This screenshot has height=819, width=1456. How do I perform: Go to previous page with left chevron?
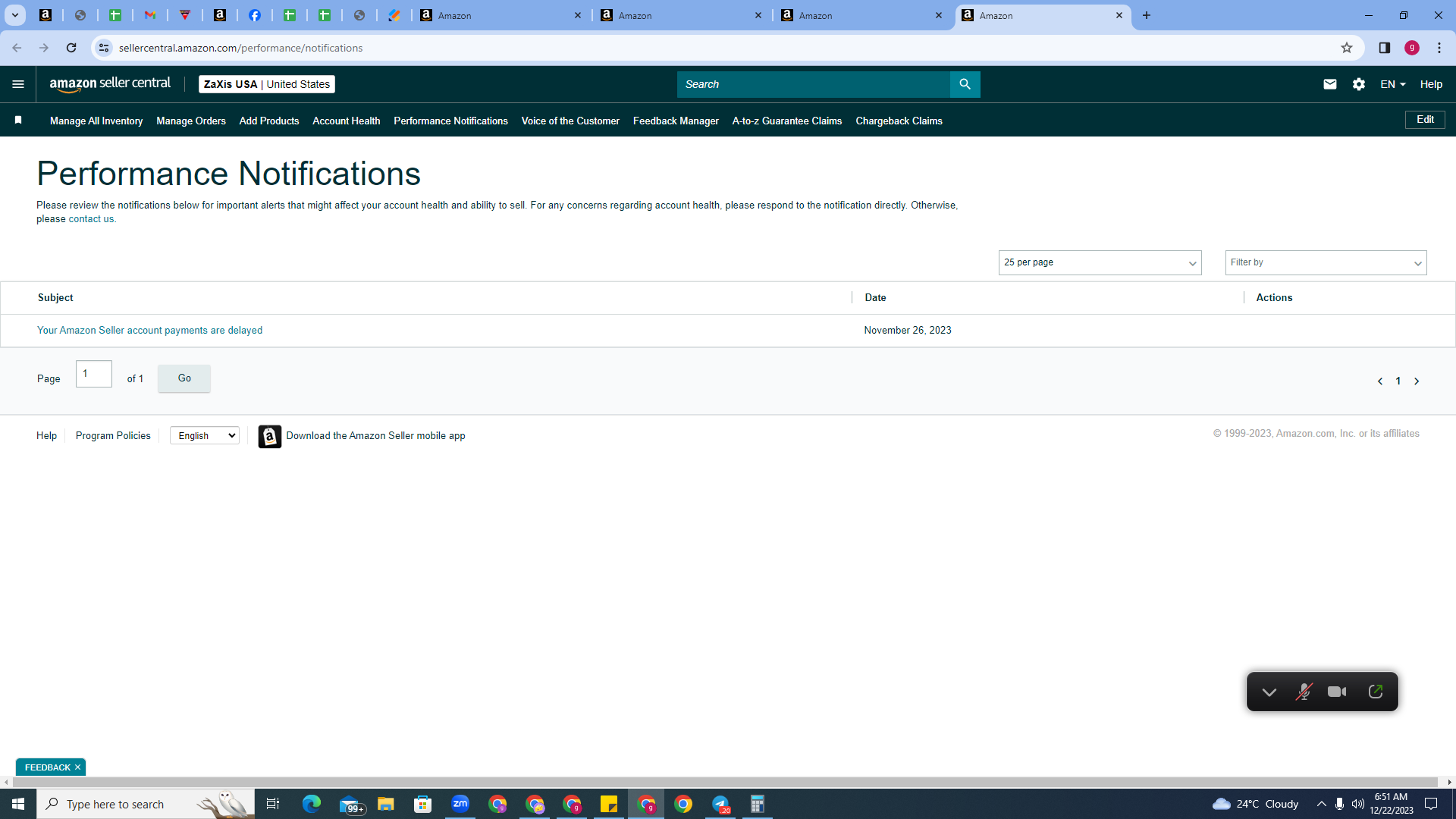1380,381
